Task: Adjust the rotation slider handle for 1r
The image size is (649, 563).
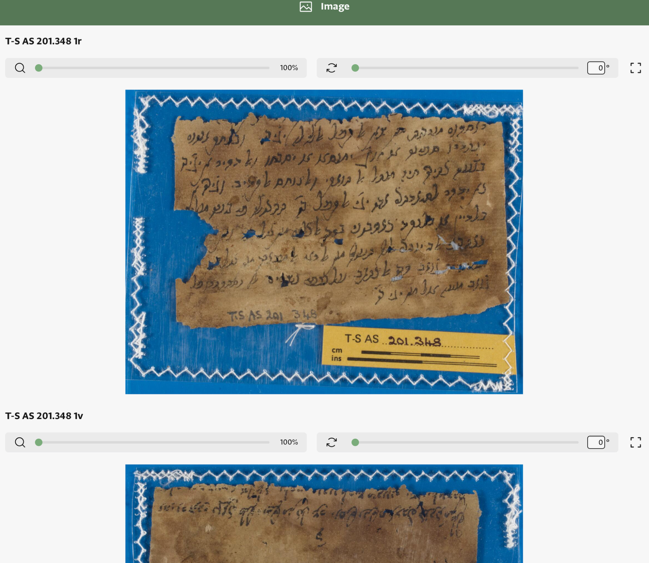Action: pyautogui.click(x=355, y=68)
